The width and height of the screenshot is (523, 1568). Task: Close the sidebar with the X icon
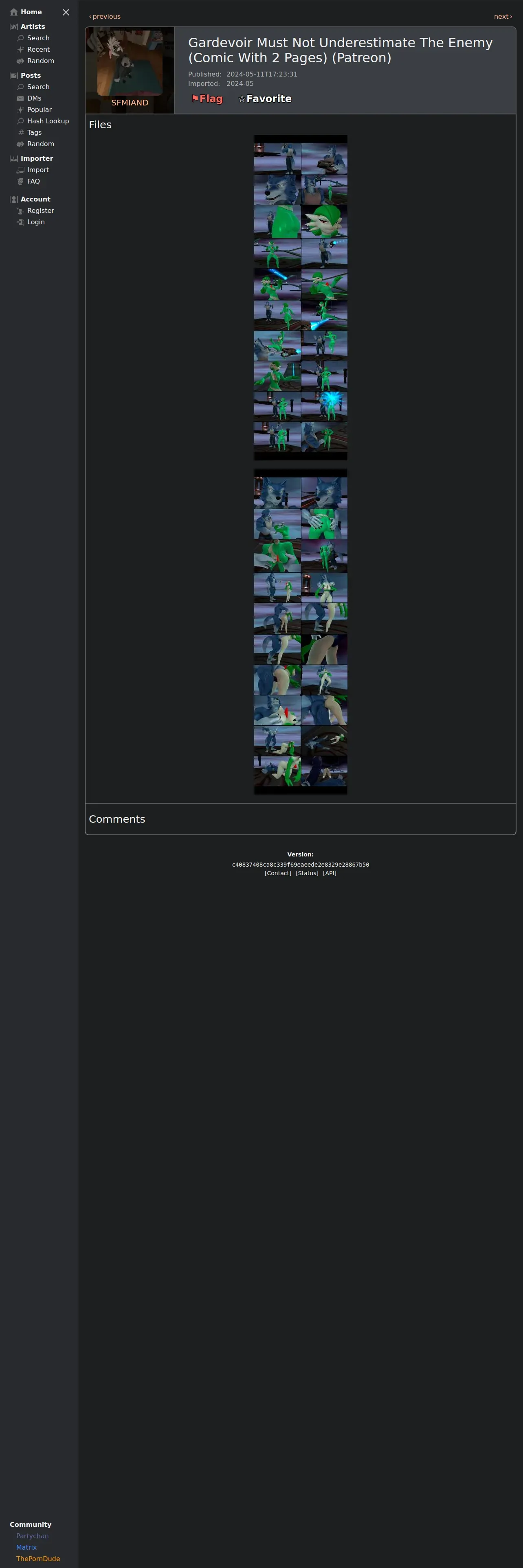[66, 12]
